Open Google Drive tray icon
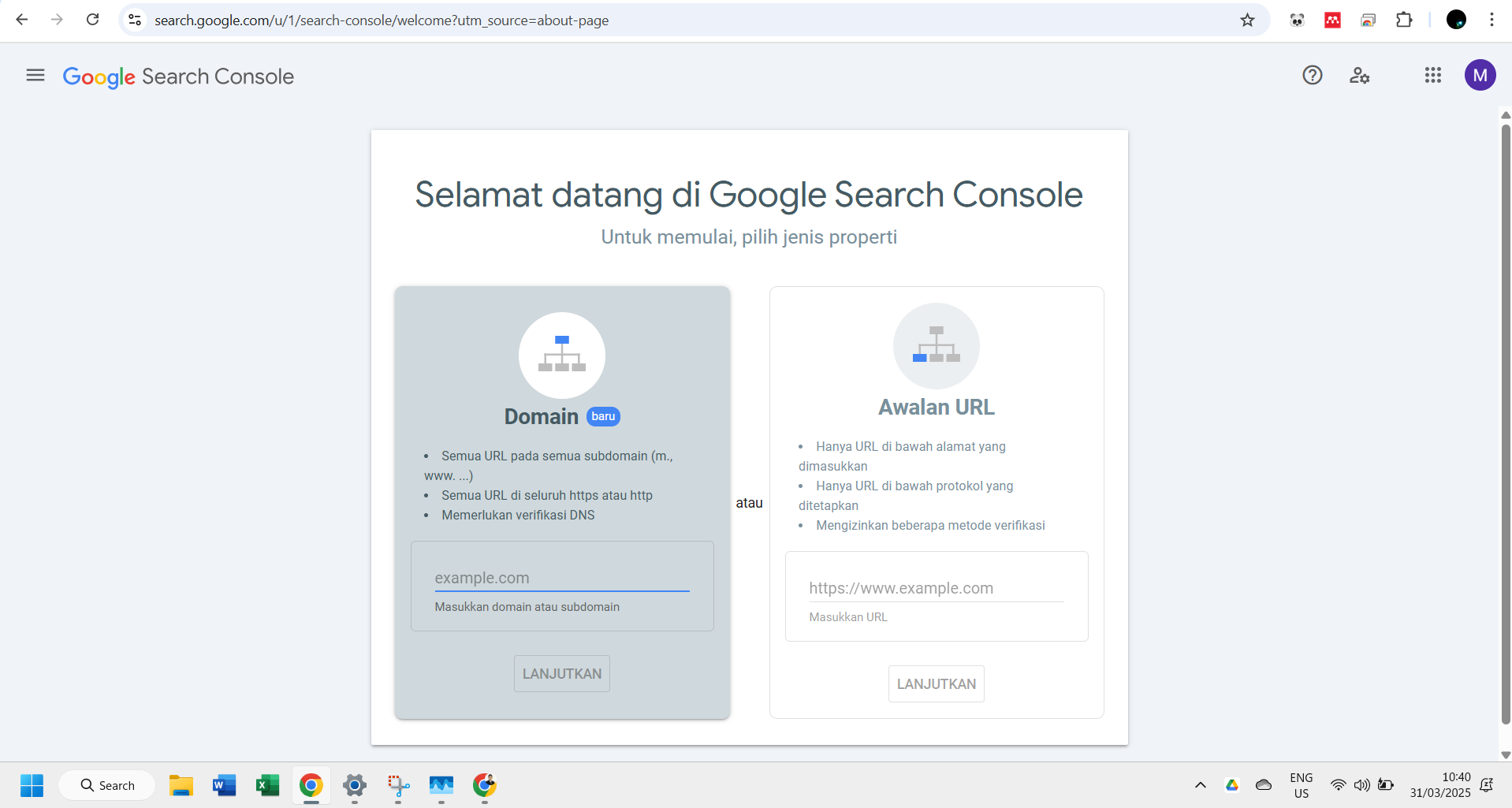This screenshot has height=808, width=1512. [1232, 785]
